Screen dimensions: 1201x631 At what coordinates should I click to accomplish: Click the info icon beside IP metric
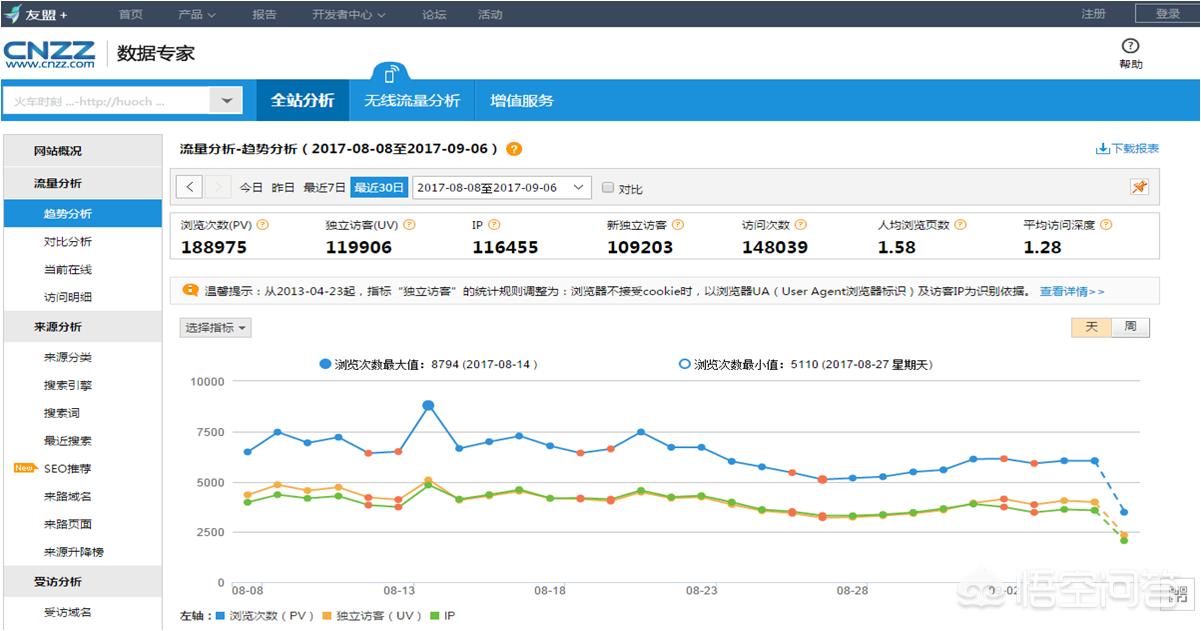pos(494,226)
